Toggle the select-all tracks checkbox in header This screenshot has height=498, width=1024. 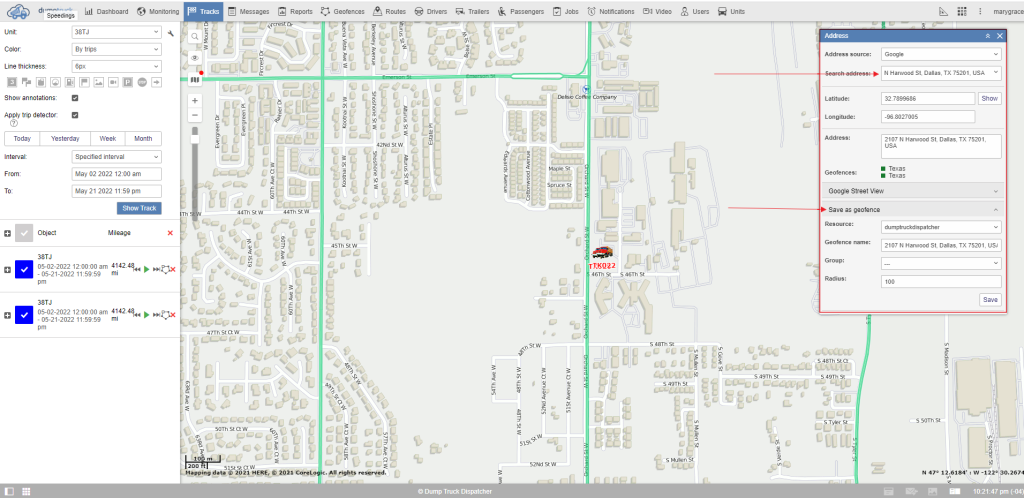(x=24, y=233)
